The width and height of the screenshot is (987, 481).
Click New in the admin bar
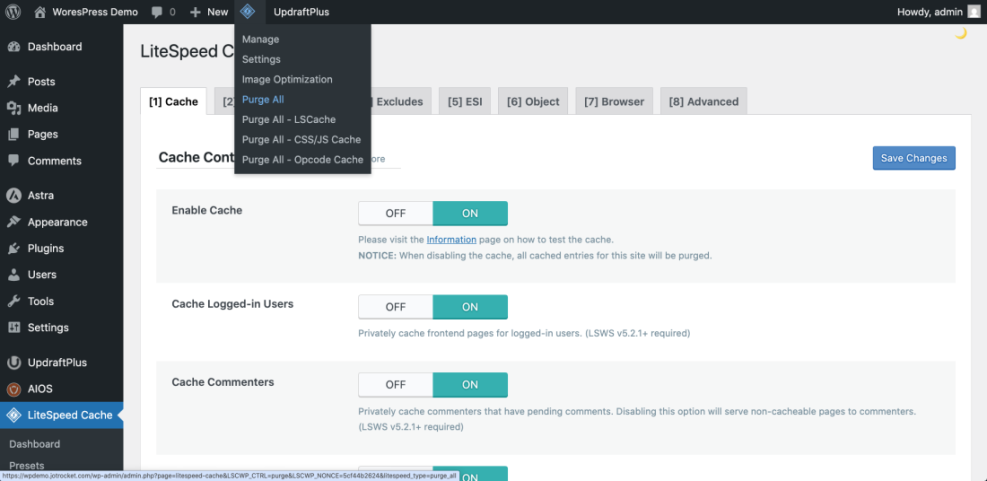[x=218, y=12]
